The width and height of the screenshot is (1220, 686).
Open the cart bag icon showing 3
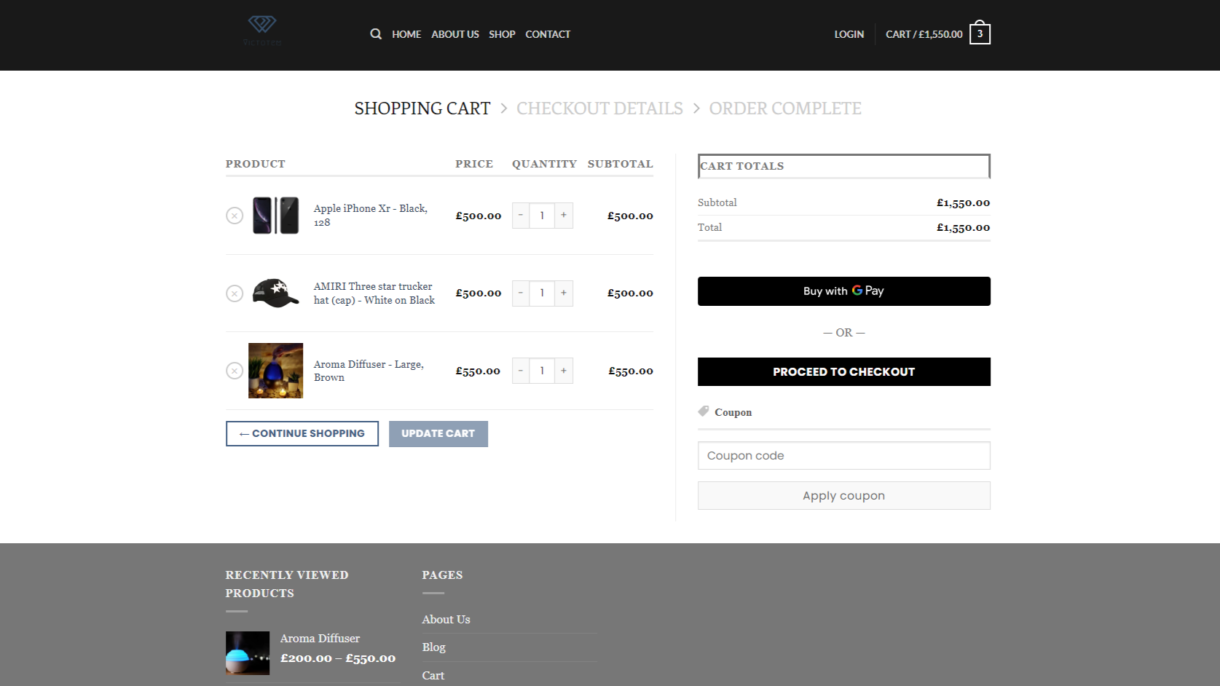pyautogui.click(x=980, y=33)
